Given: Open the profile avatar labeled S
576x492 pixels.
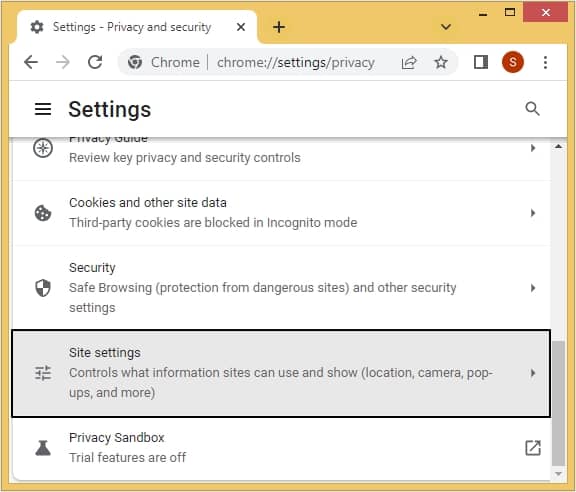Looking at the screenshot, I should 513,62.
